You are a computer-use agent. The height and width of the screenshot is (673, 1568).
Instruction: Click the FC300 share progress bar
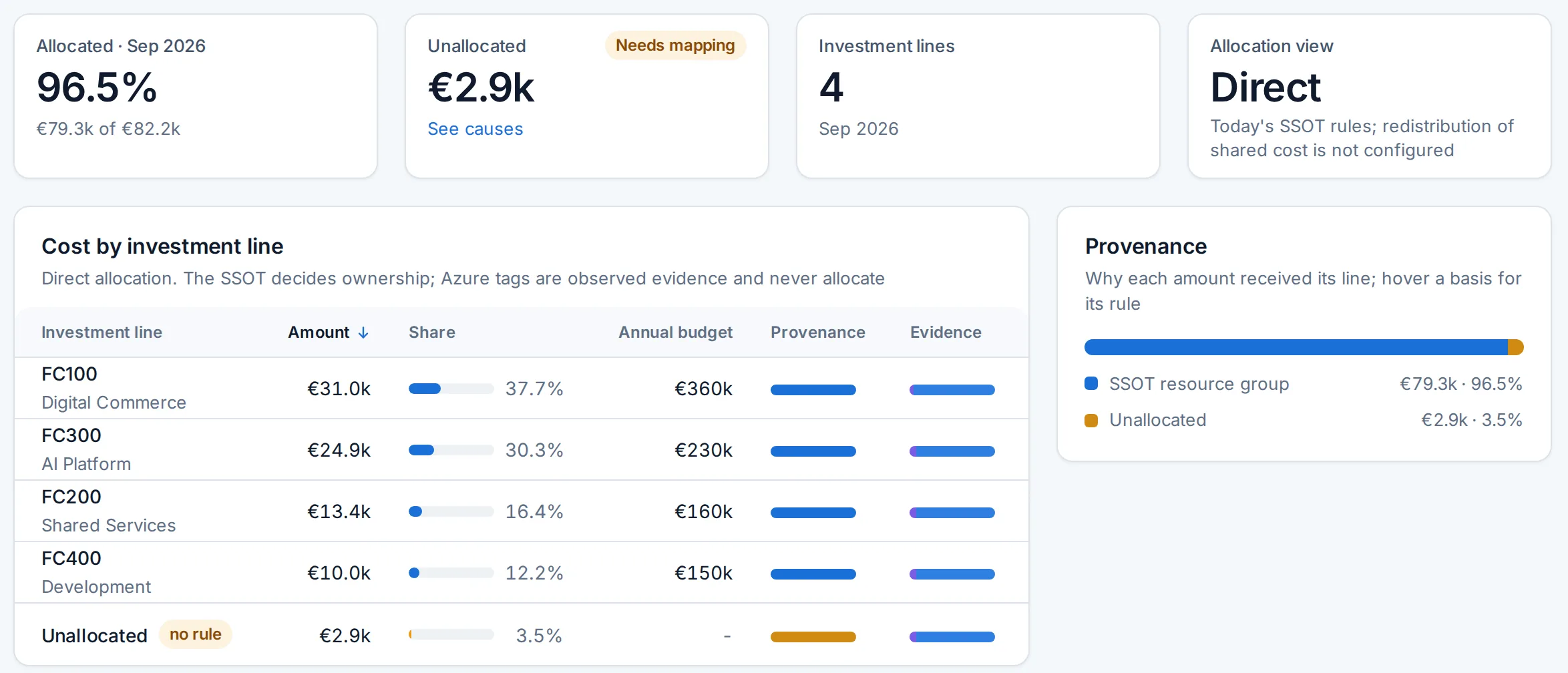coord(451,450)
